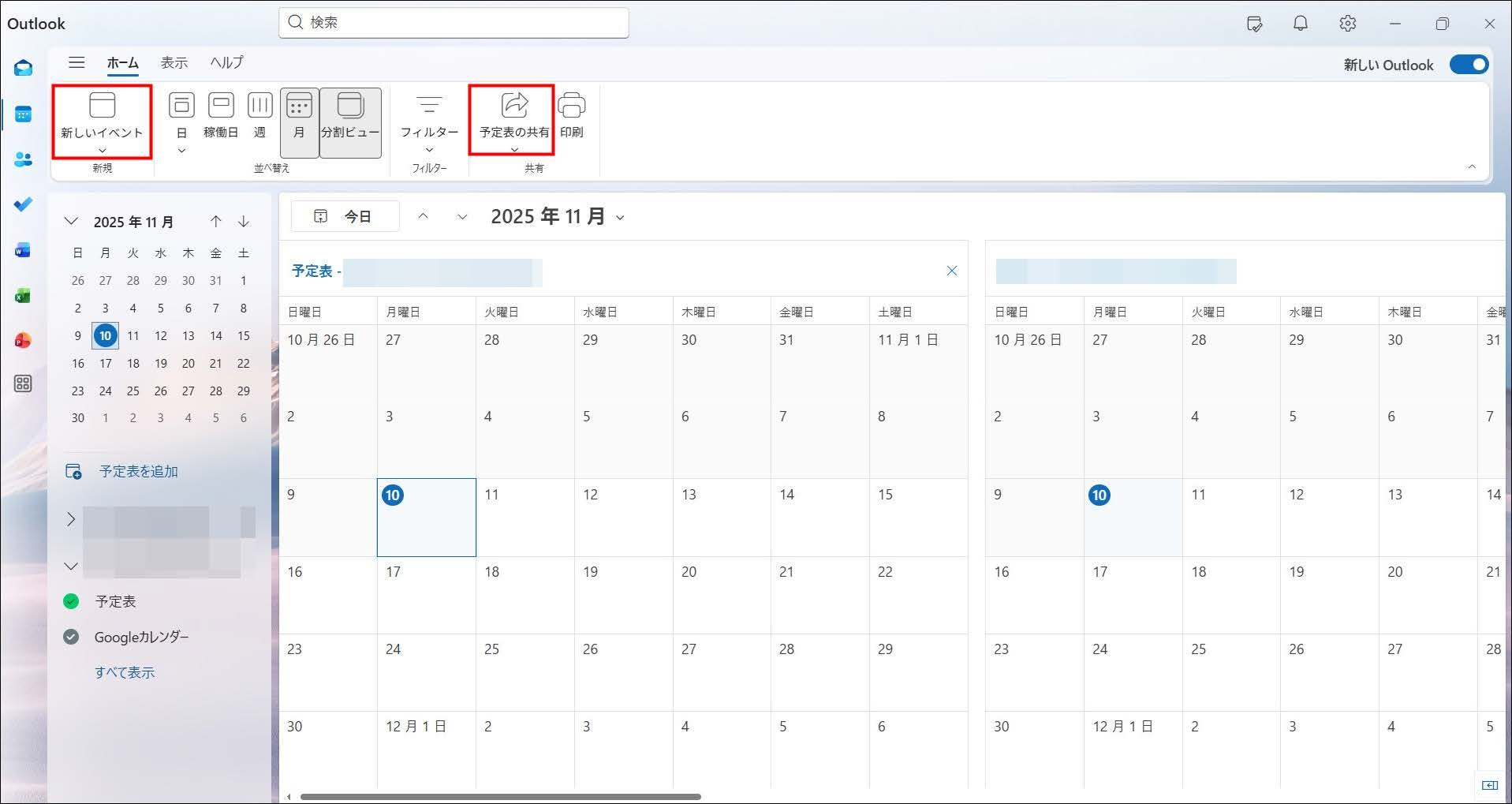Uncheck the 予定表 calendar checkbox
The height and width of the screenshot is (804, 1512).
click(x=71, y=601)
